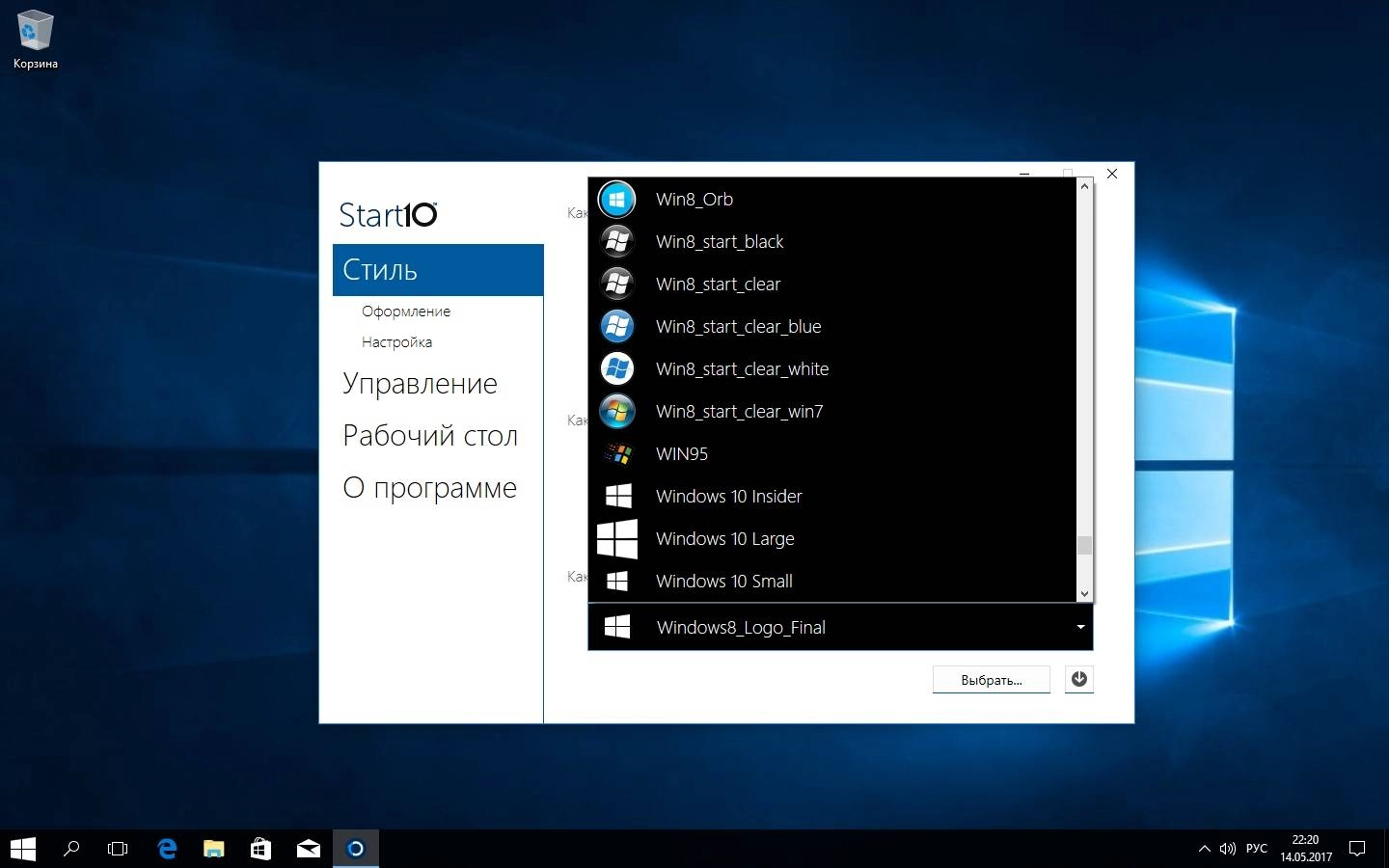This screenshot has width=1389, height=868.
Task: Click the Windows8_Logo_Final logo icon
Action: click(x=617, y=627)
